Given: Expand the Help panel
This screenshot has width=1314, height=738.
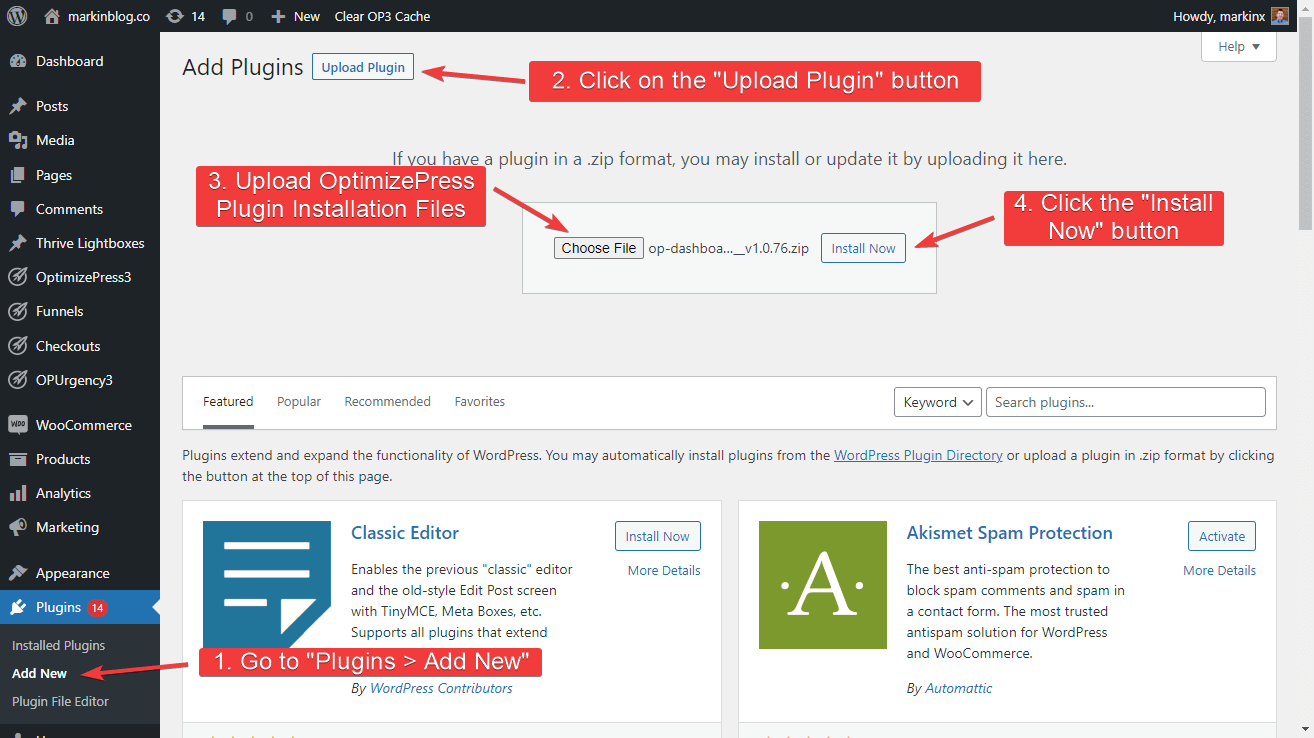Looking at the screenshot, I should [1238, 46].
